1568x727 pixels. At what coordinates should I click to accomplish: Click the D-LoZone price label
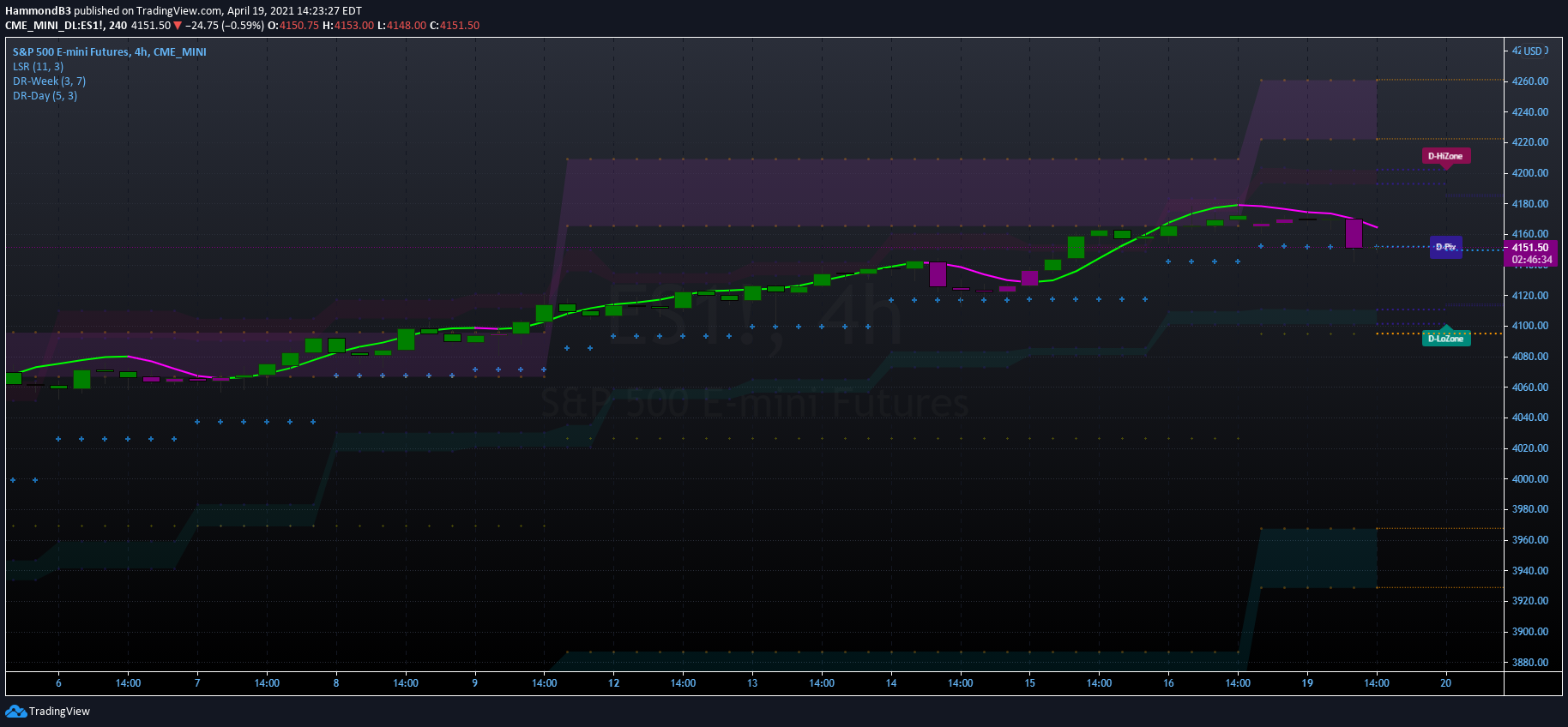tap(1446, 339)
